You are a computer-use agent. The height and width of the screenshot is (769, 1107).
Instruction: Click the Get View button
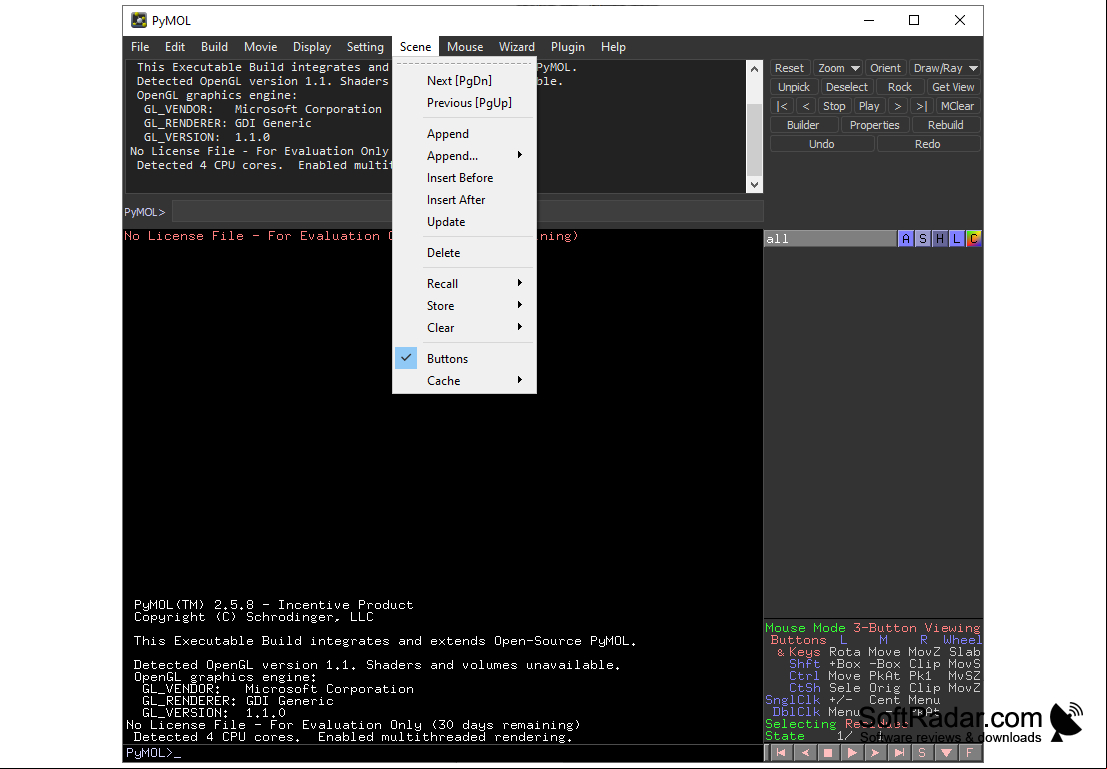coord(953,87)
